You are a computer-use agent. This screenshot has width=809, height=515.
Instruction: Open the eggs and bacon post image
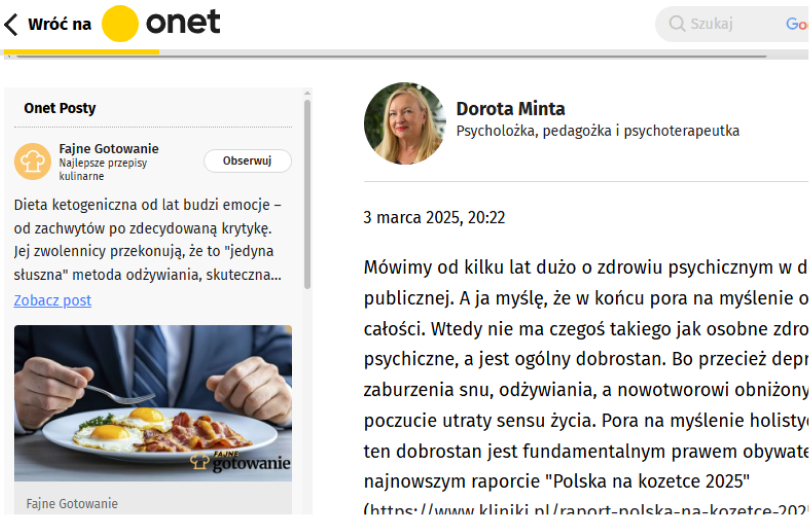pyautogui.click(x=153, y=403)
